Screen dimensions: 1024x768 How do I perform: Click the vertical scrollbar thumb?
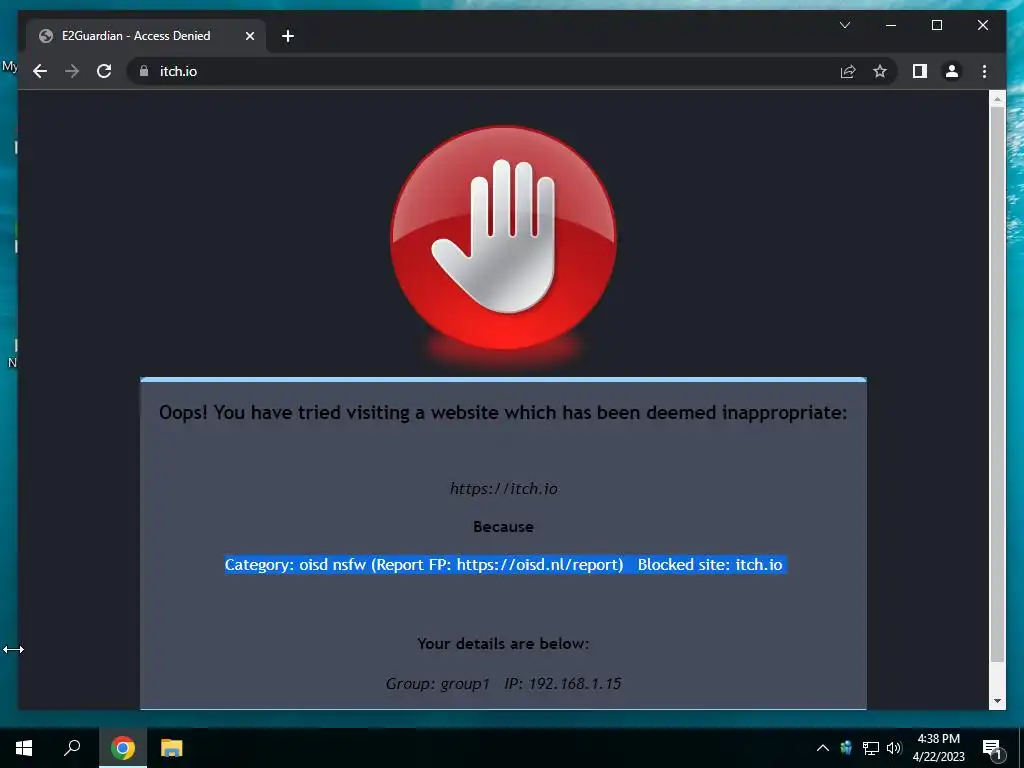997,384
